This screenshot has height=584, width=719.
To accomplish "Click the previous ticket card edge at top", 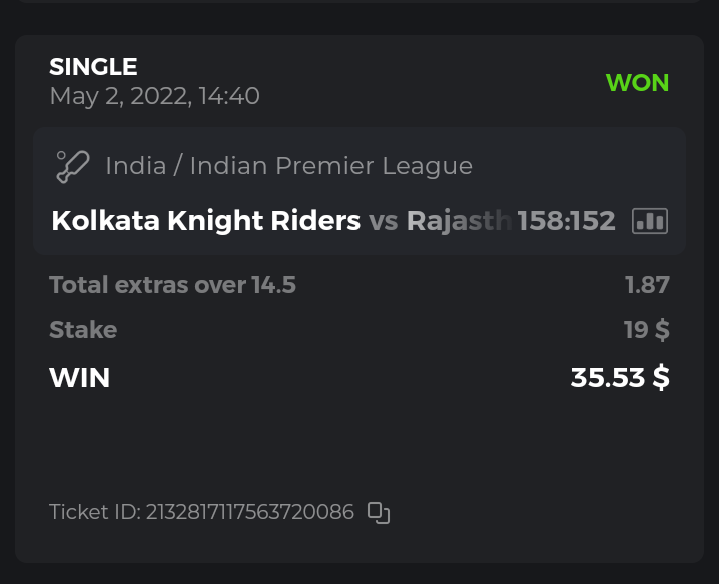I will click(x=359, y=2).
